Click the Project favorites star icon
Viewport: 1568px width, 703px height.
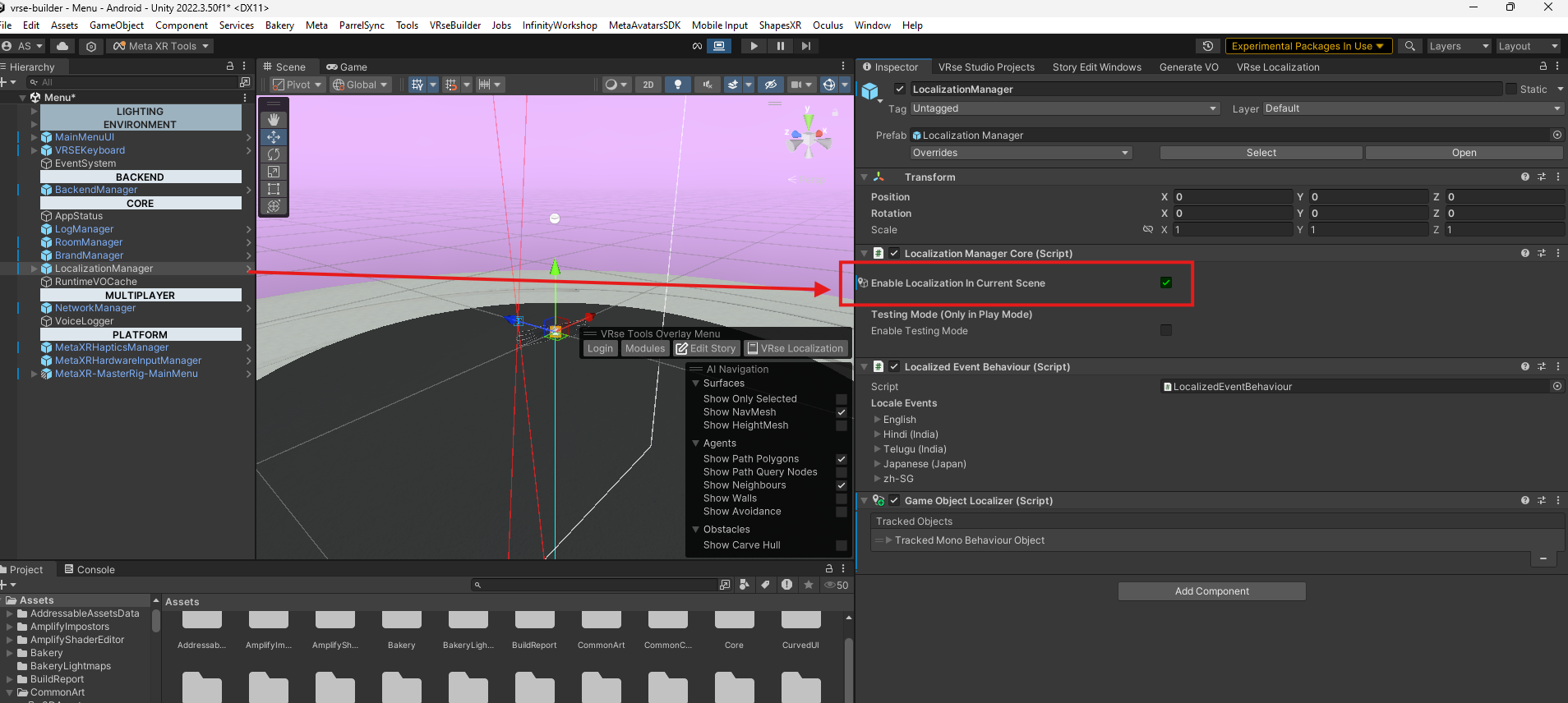pos(809,585)
